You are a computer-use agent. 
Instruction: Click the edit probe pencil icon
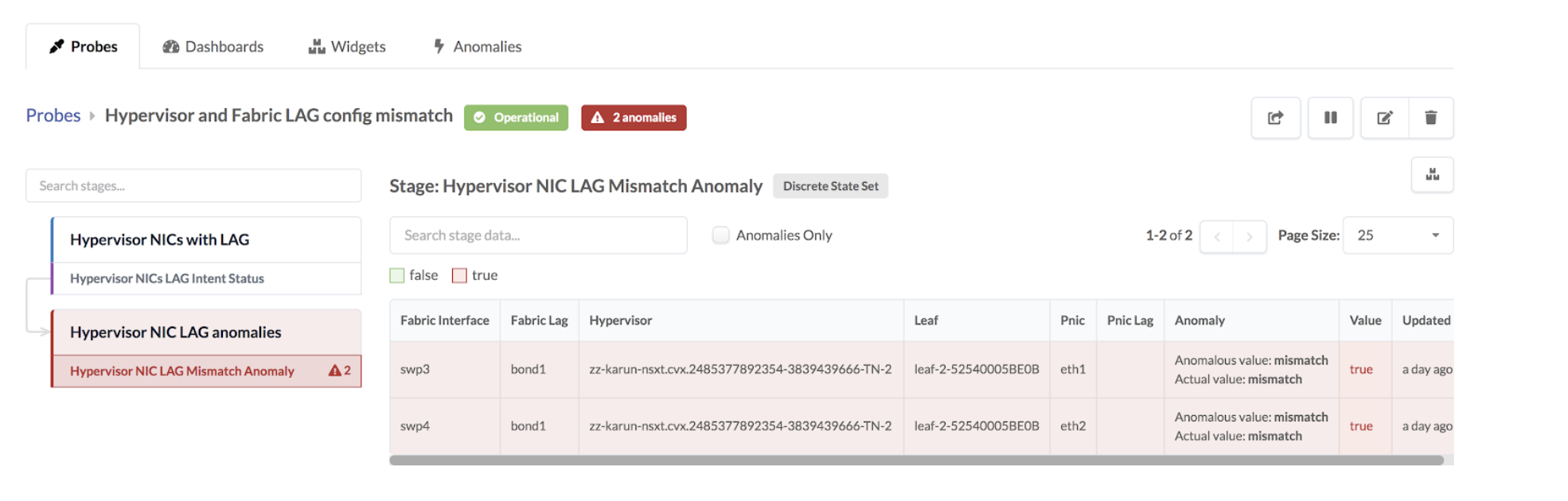coord(1384,118)
